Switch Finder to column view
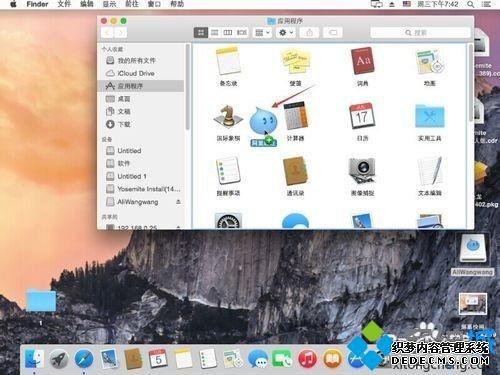The image size is (500, 375). [x=228, y=32]
